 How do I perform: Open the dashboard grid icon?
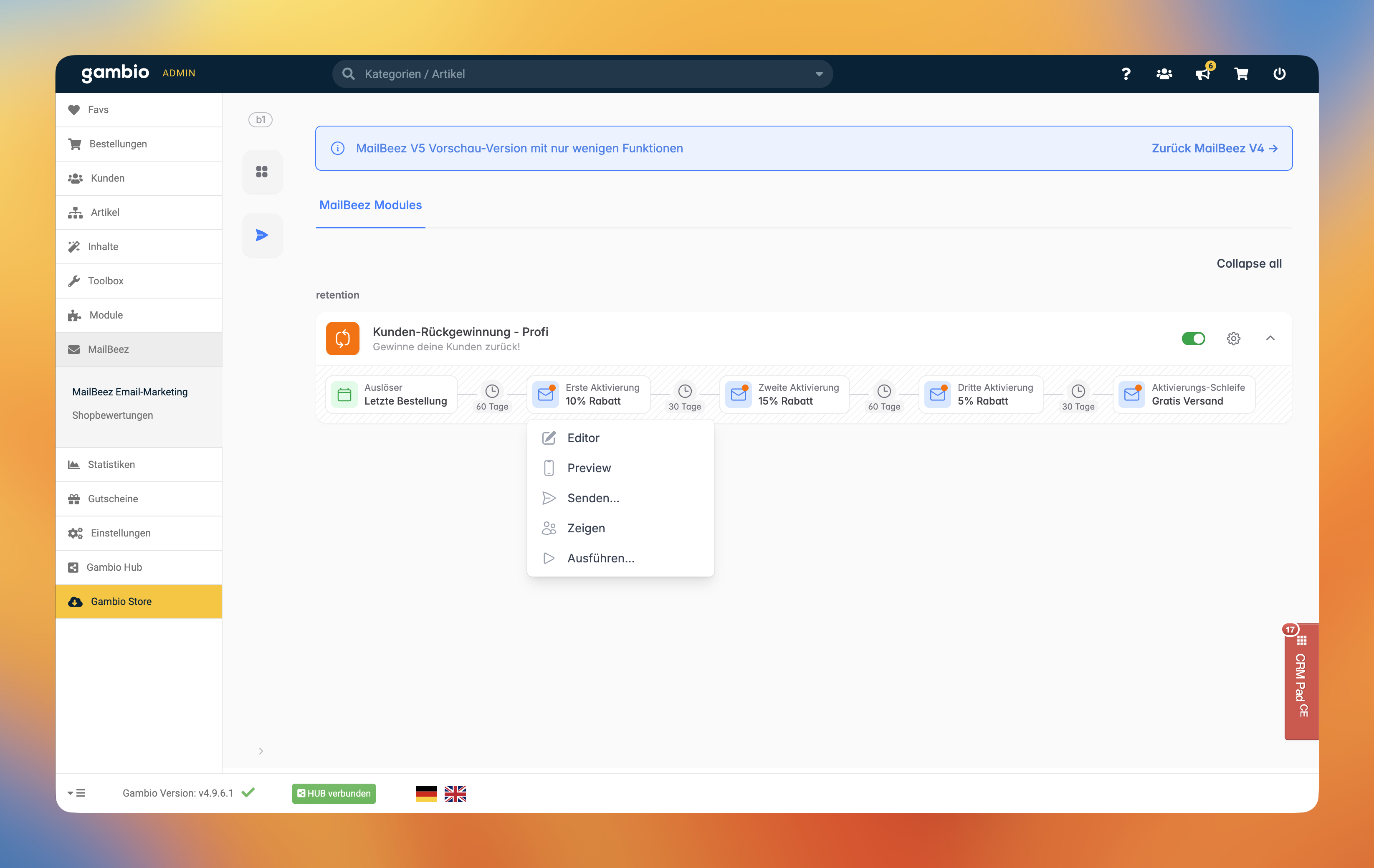point(262,172)
